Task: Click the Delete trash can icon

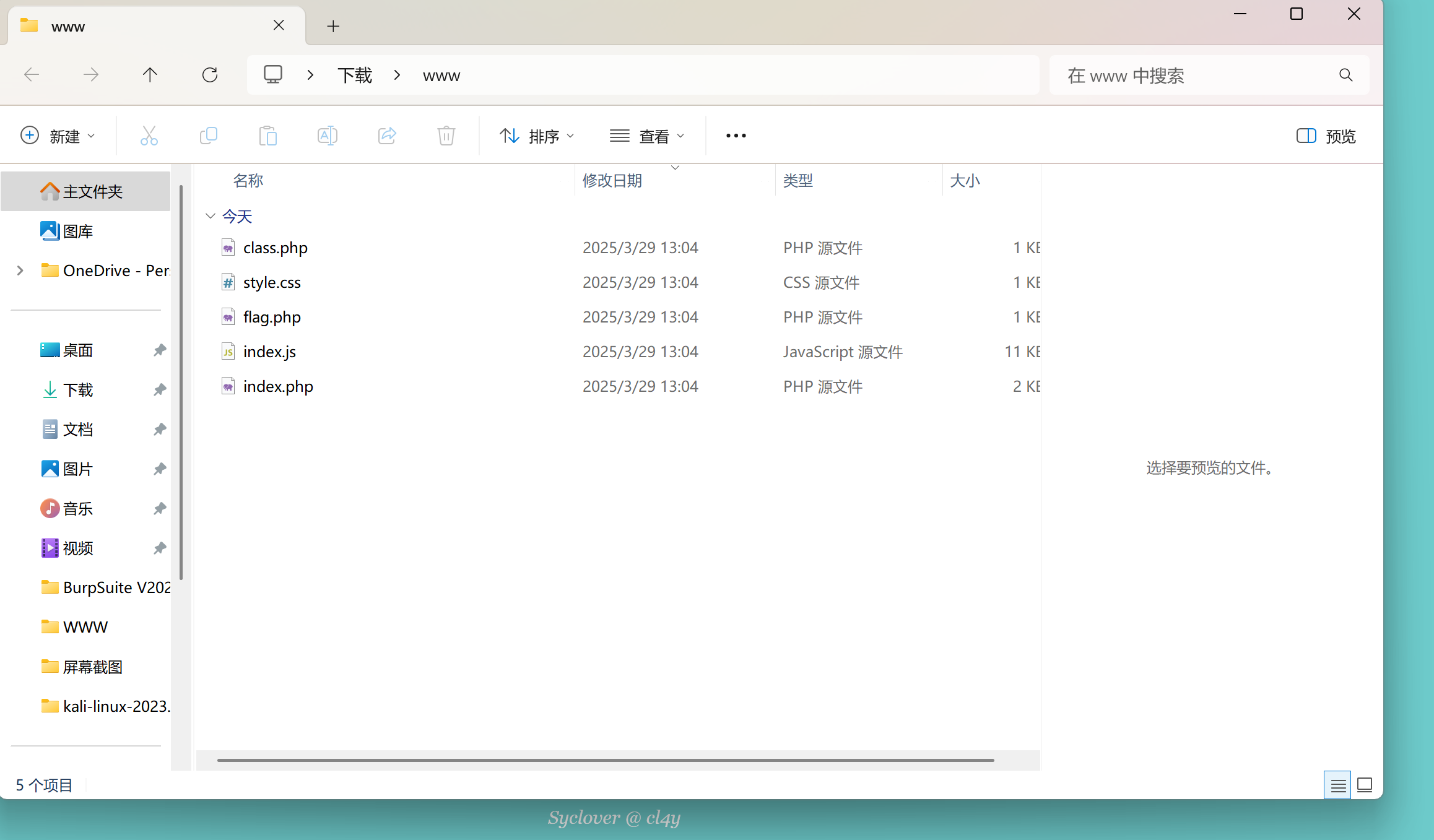Action: pyautogui.click(x=446, y=136)
